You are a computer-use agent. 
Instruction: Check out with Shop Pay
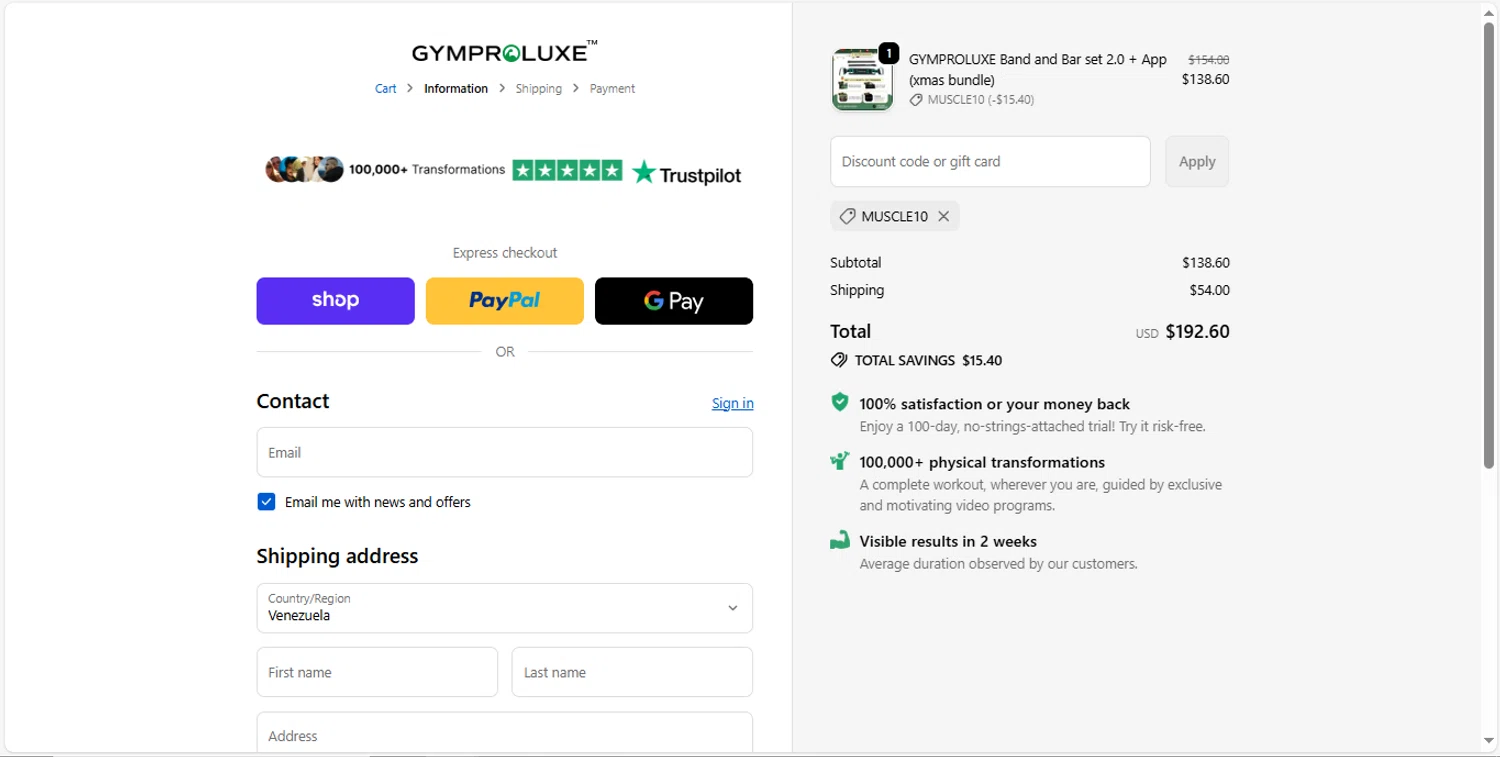coord(335,301)
